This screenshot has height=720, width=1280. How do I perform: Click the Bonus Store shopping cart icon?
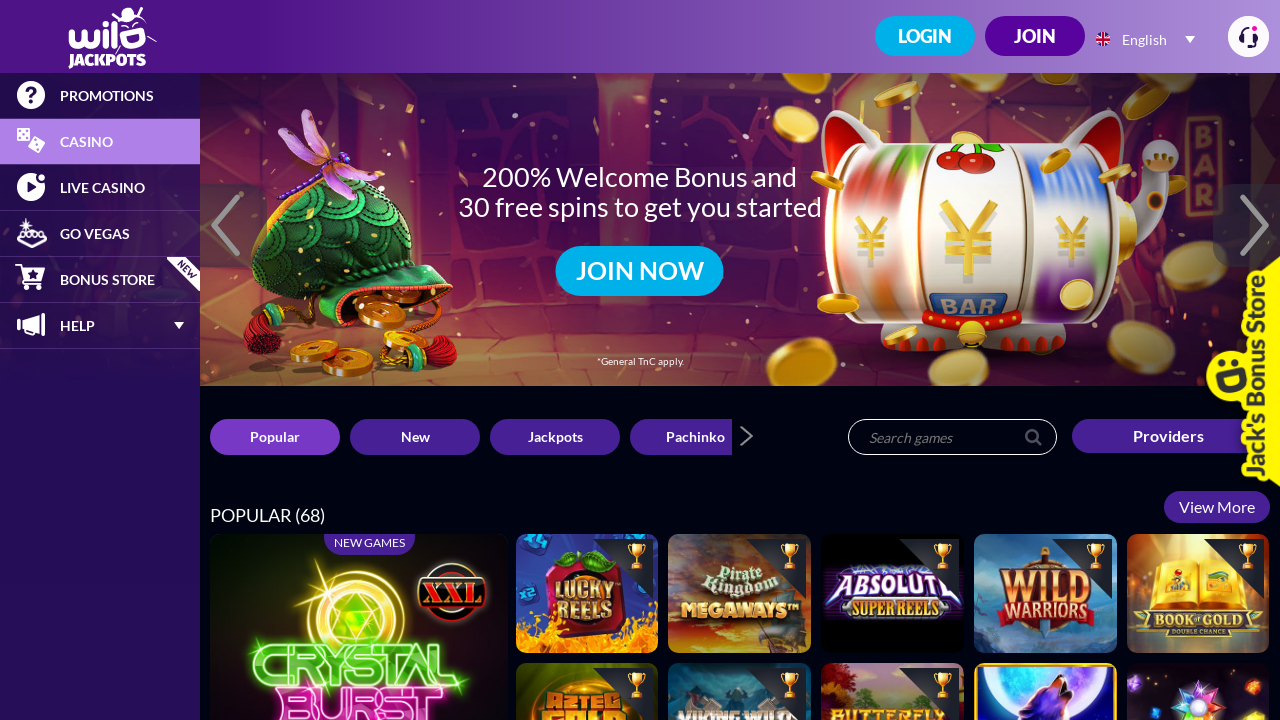tap(30, 279)
